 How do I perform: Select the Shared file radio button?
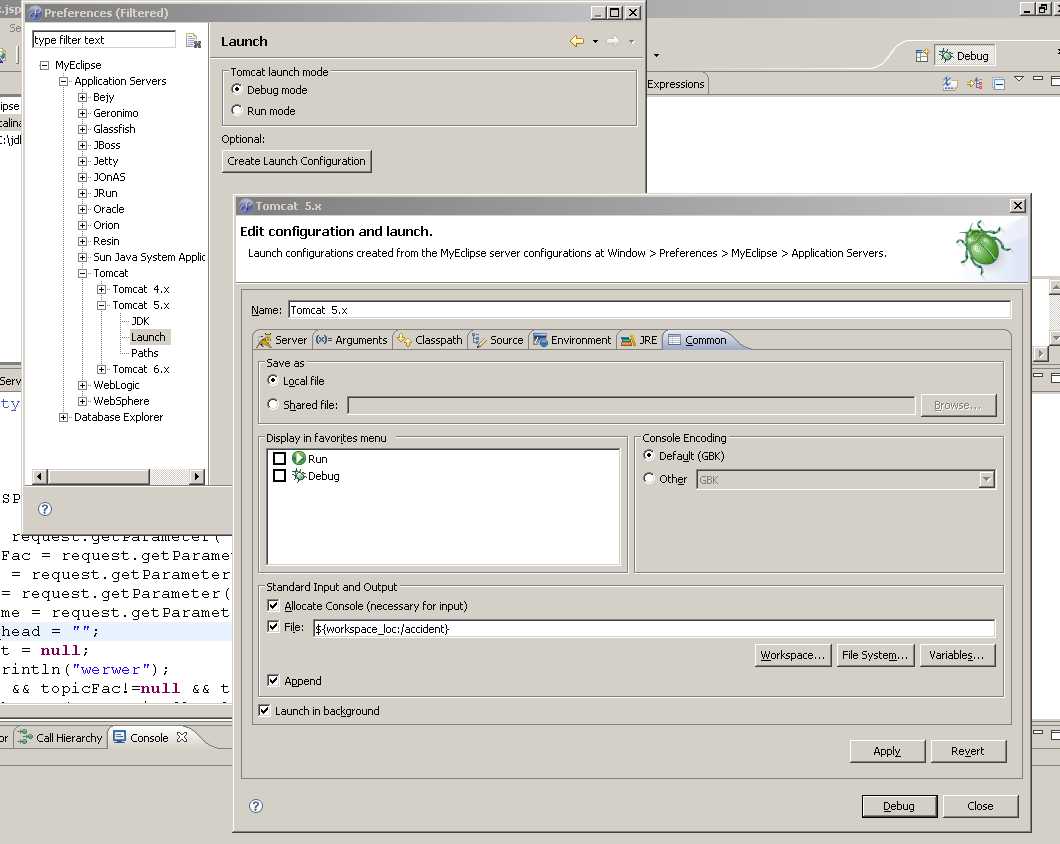274,405
